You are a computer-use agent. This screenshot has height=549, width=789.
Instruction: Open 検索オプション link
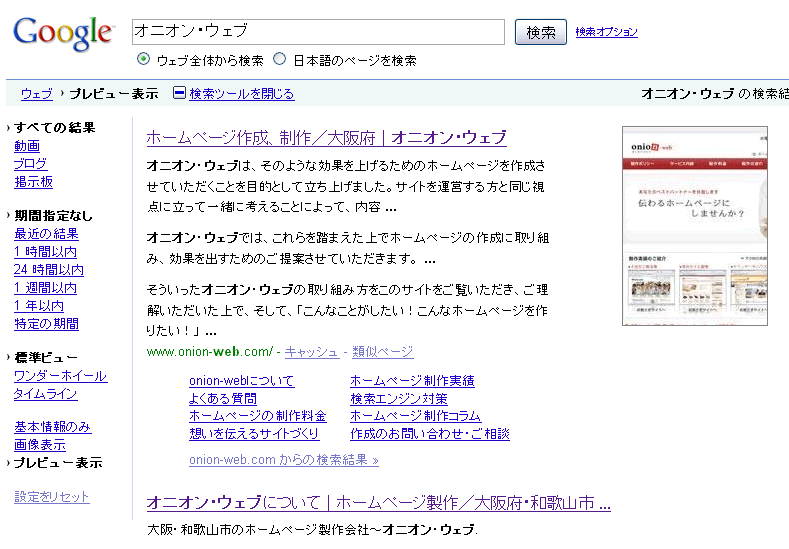606,32
